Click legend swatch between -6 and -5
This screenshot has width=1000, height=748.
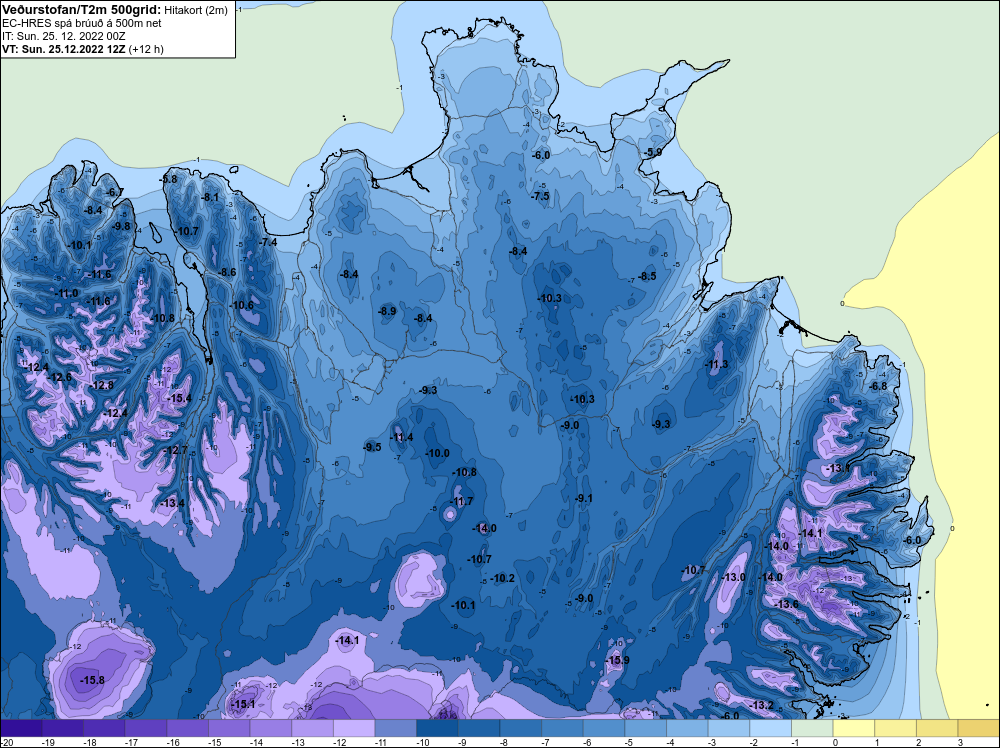604,728
